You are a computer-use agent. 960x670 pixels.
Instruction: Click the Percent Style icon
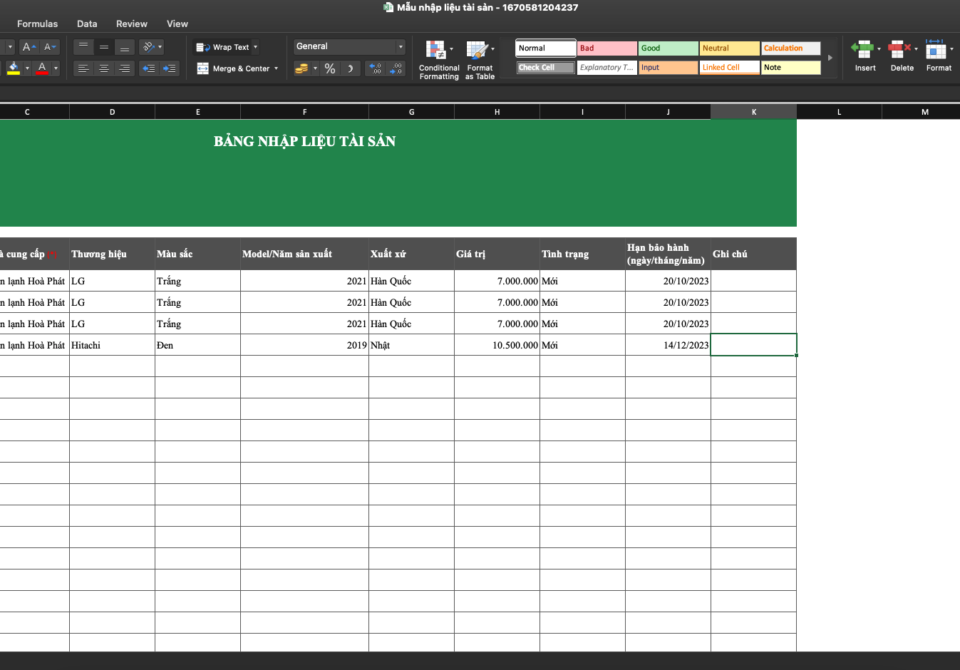point(329,69)
